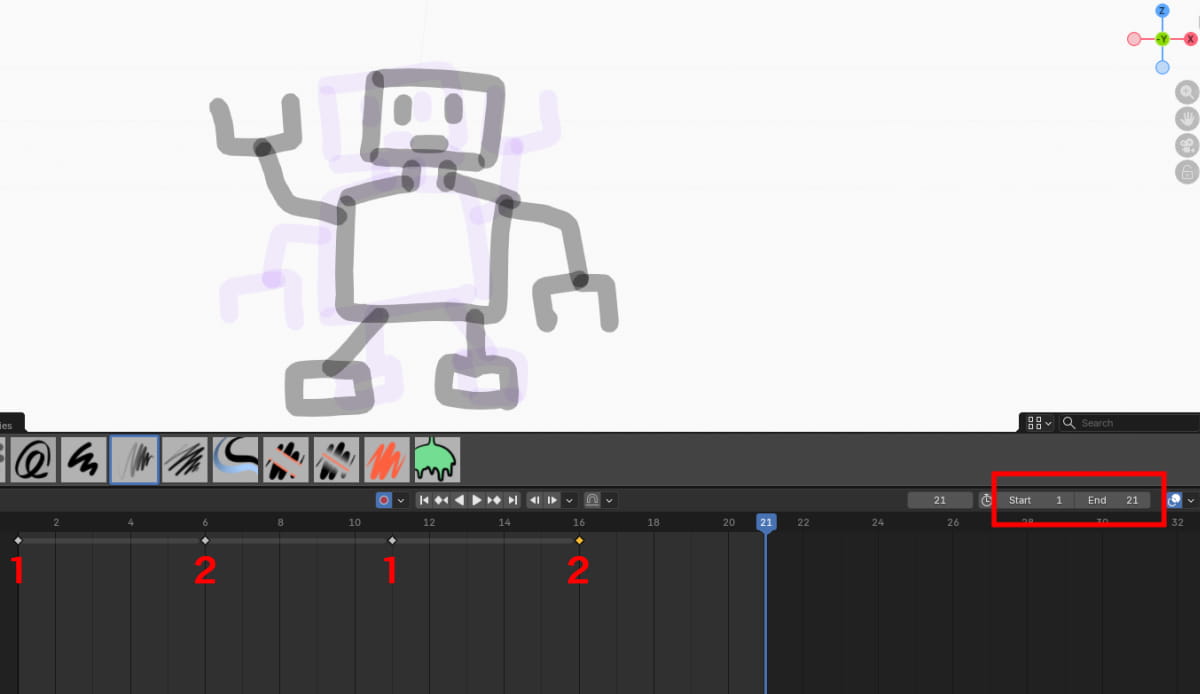Click the red X axis on gizmo
The image size is (1200, 694).
click(1191, 39)
